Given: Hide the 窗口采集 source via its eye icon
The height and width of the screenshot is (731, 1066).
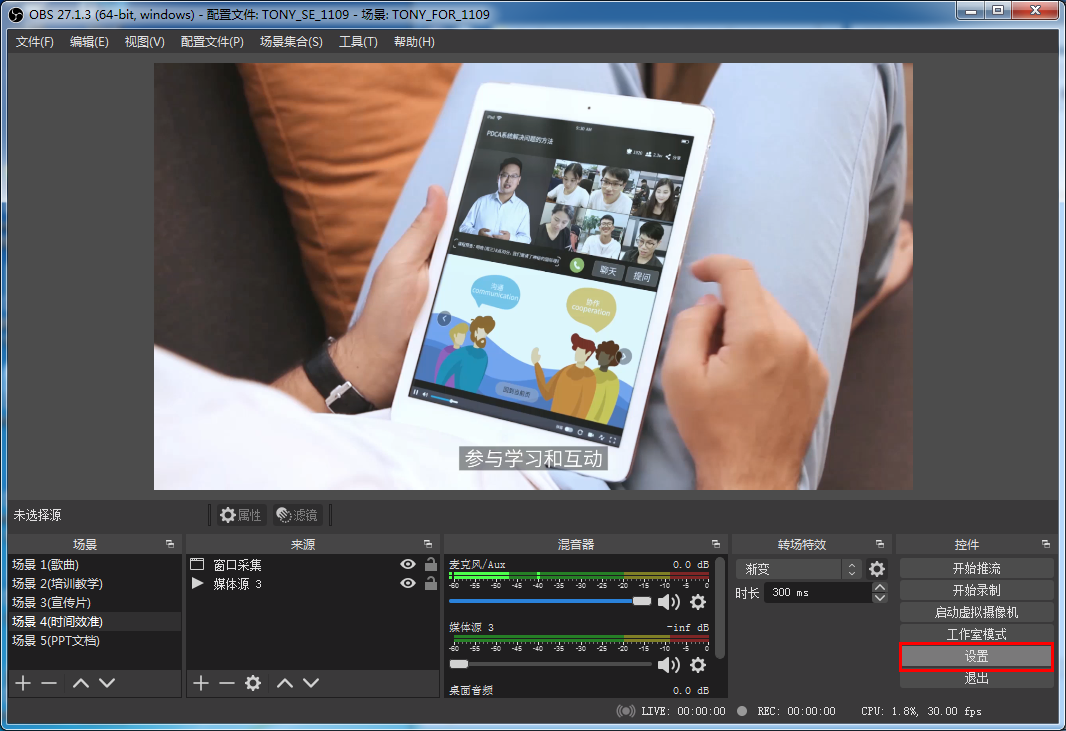Looking at the screenshot, I should pos(408,564).
